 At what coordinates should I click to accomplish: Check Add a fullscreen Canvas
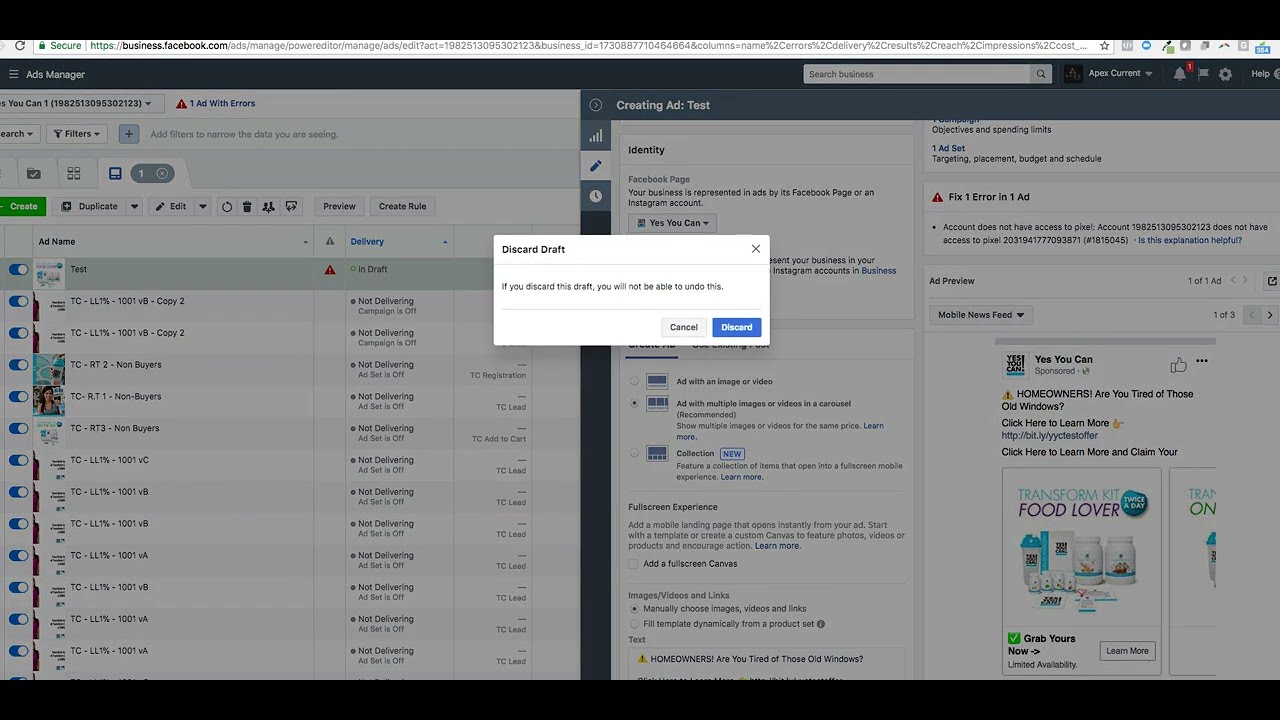(633, 564)
